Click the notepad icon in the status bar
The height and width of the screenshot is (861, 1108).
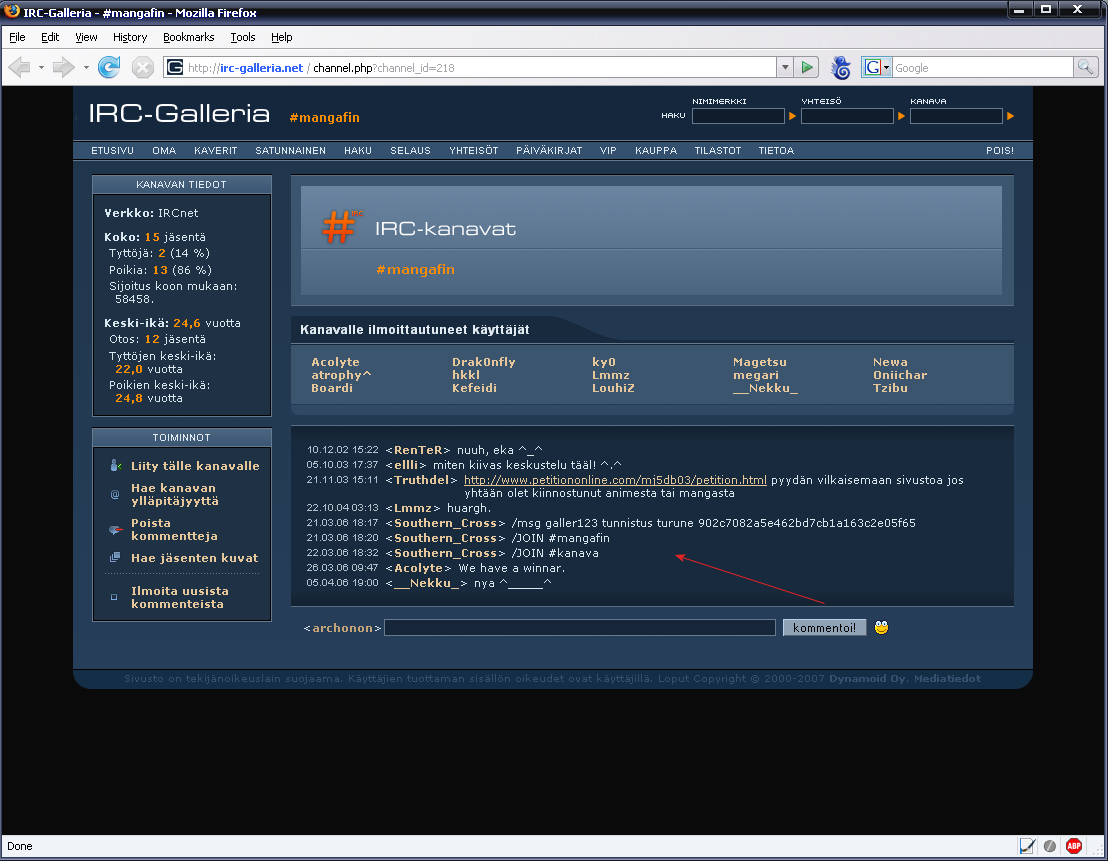click(1027, 845)
